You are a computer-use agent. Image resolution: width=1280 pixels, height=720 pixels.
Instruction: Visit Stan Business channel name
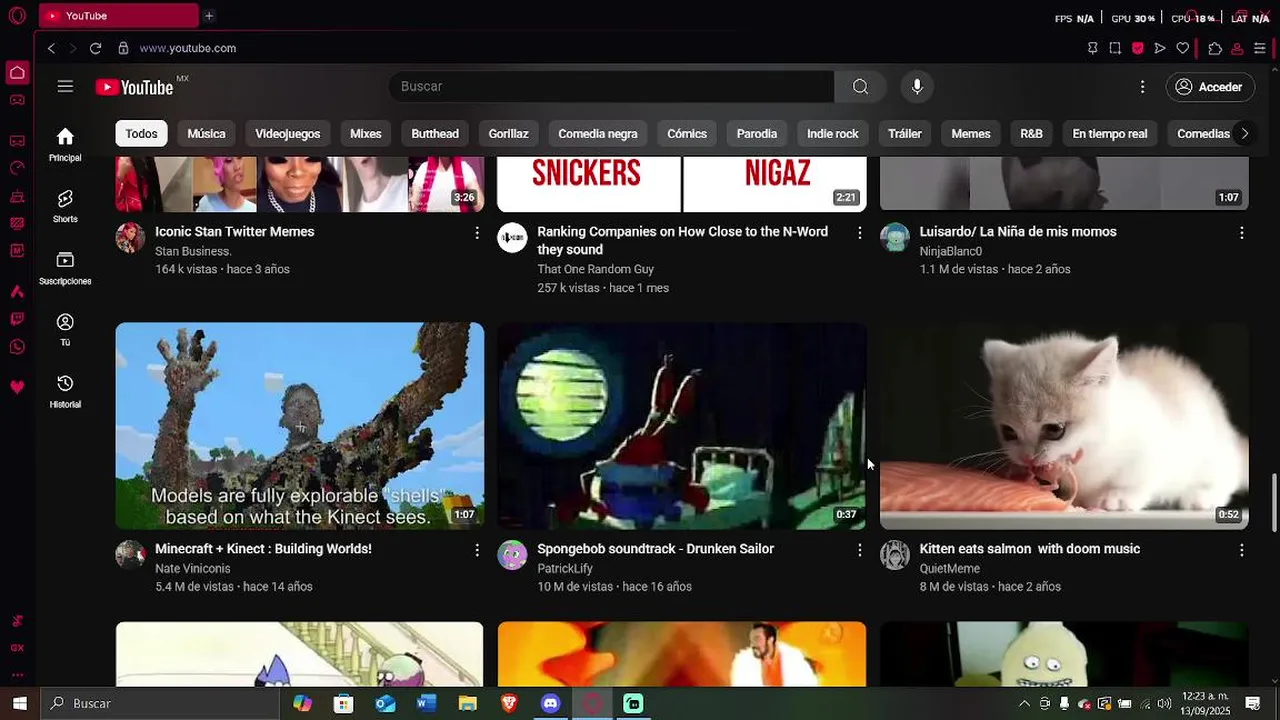click(x=193, y=252)
